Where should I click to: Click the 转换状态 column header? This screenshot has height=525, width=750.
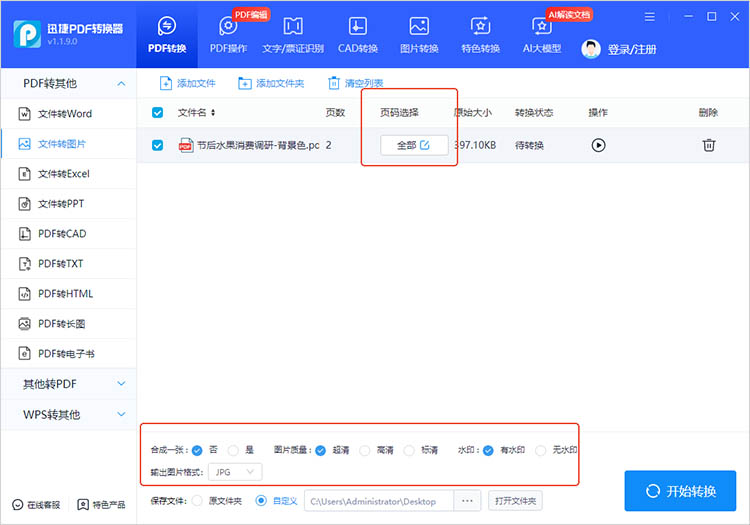pos(534,112)
